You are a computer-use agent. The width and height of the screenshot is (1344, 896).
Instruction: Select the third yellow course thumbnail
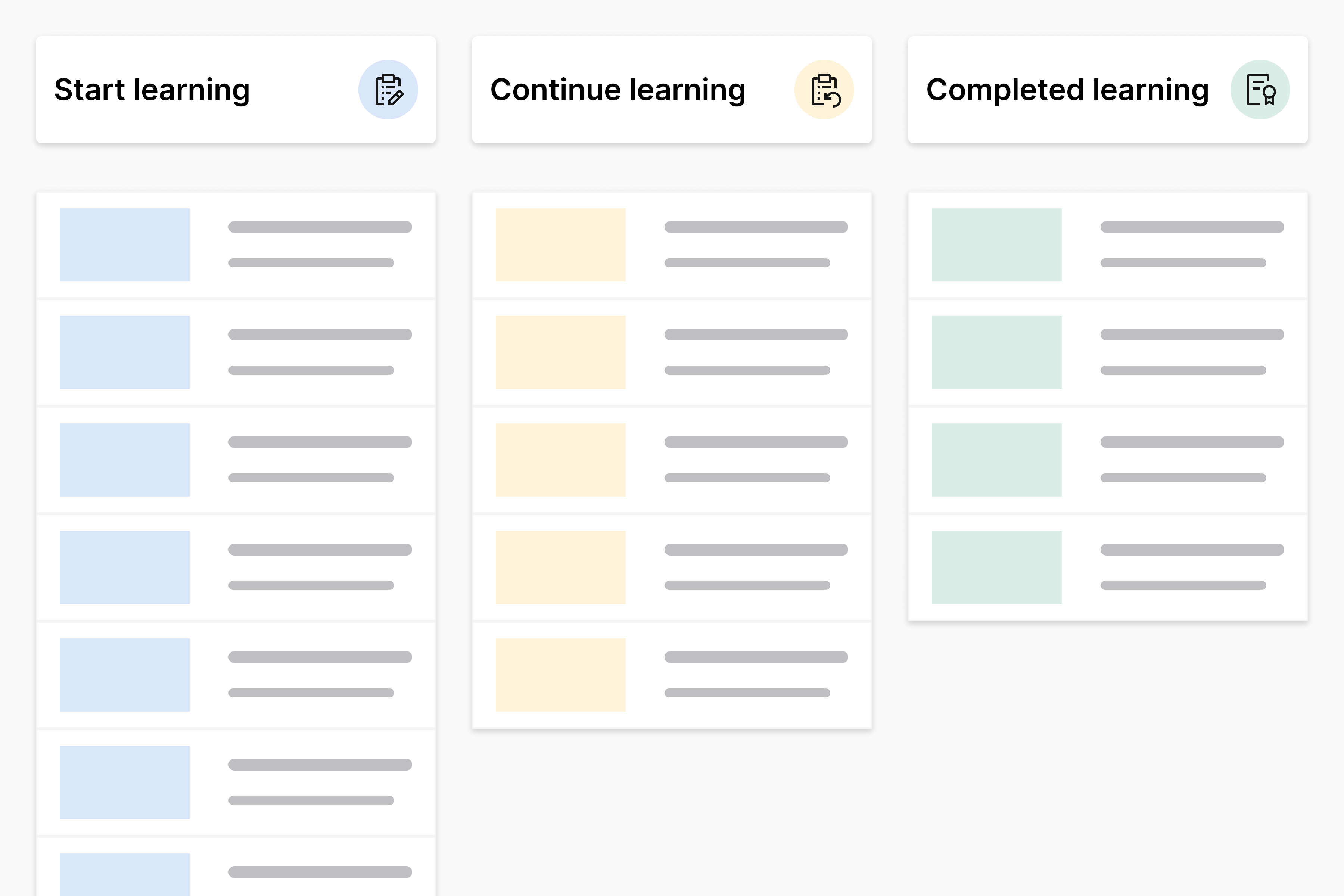[x=561, y=460]
